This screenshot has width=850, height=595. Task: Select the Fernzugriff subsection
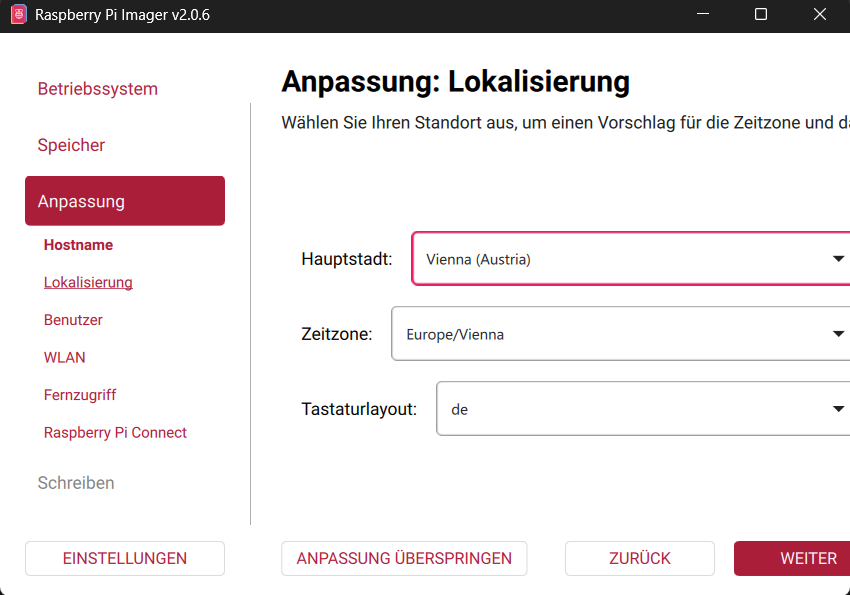pyautogui.click(x=79, y=394)
